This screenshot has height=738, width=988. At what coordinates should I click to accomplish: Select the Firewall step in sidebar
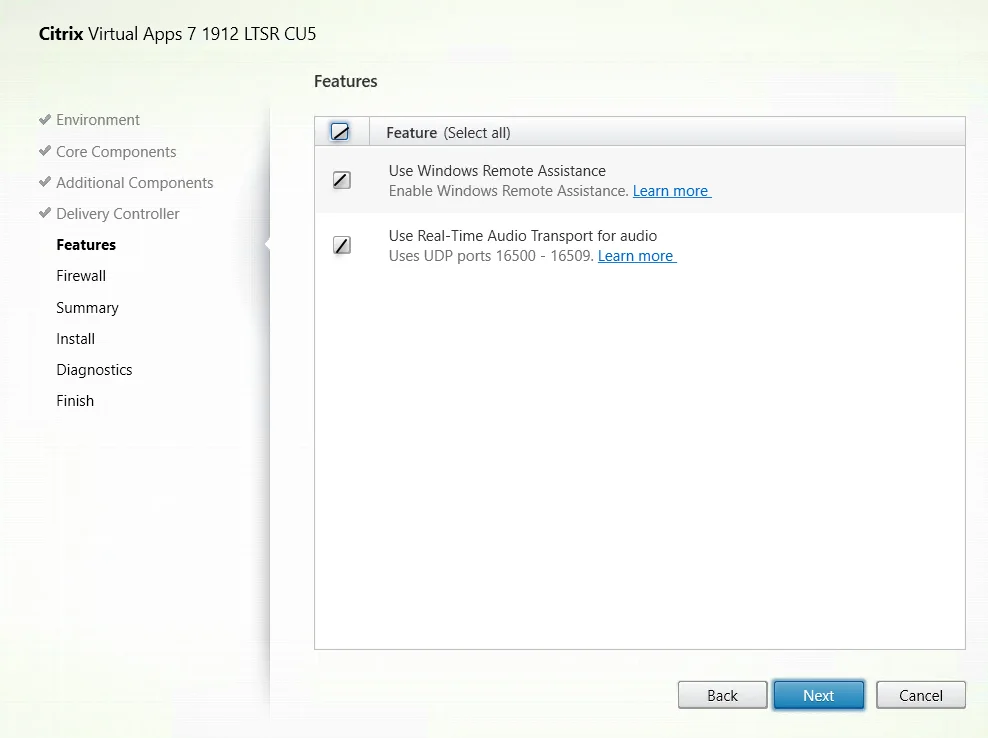[81, 275]
